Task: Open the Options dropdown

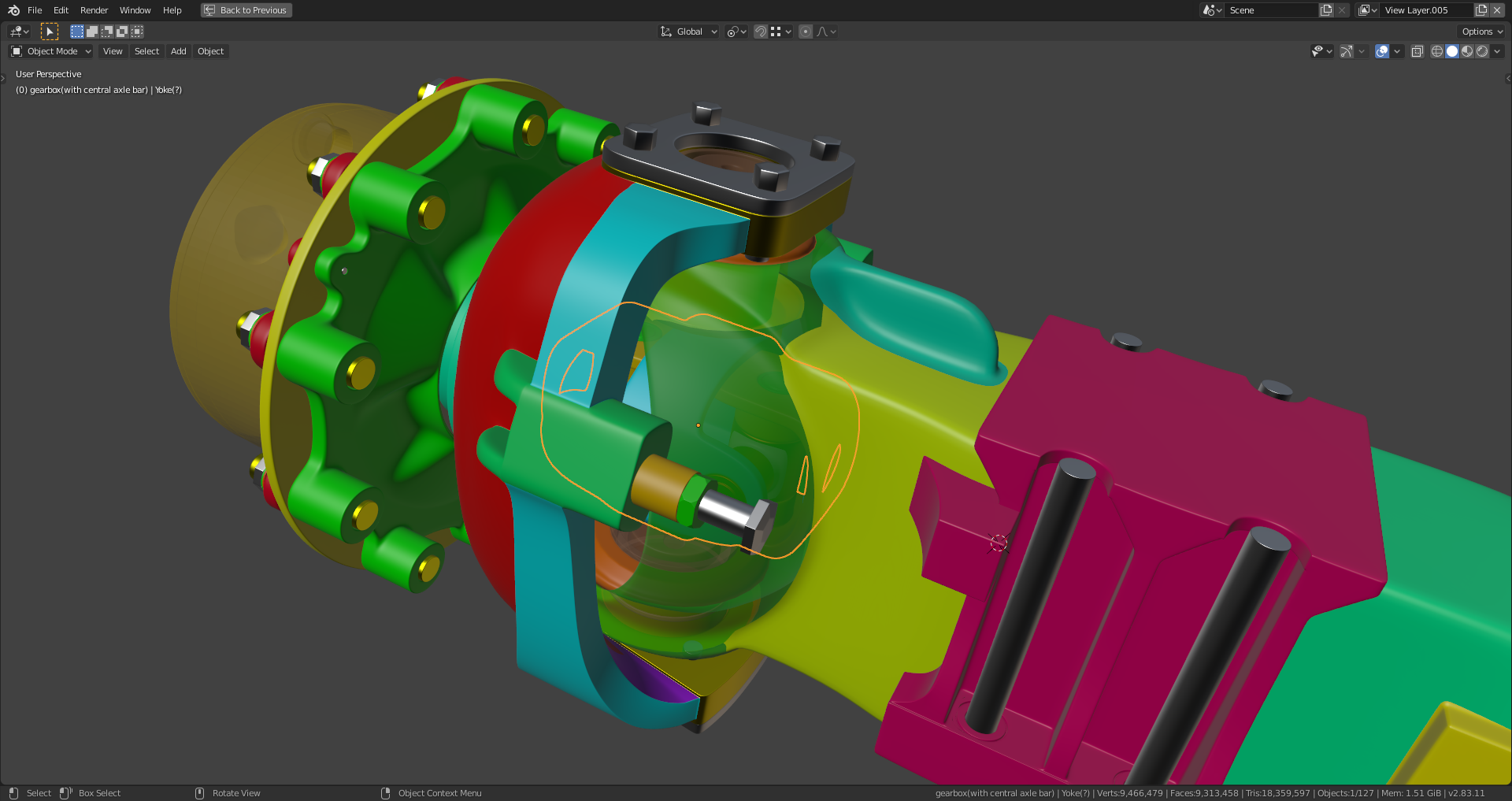Action: pos(1481,32)
